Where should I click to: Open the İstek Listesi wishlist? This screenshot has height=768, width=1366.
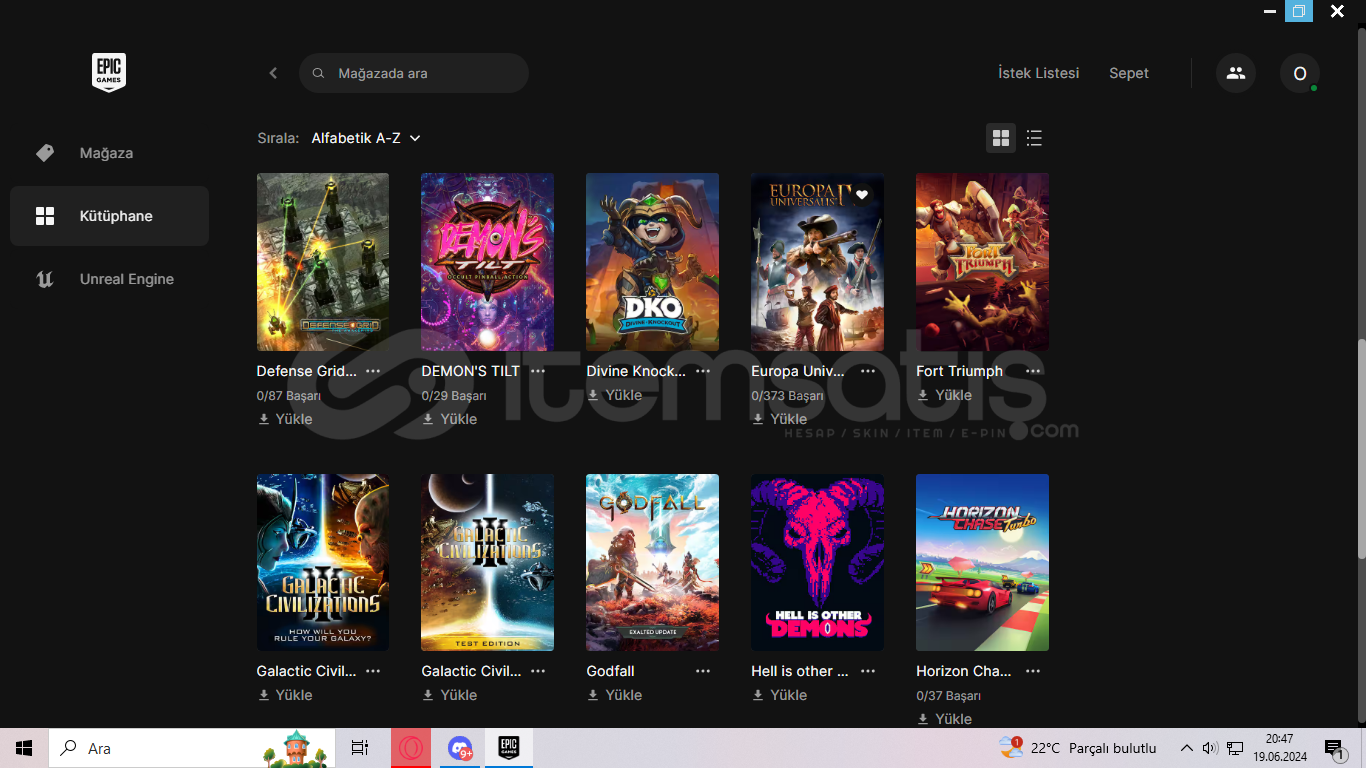point(1038,73)
